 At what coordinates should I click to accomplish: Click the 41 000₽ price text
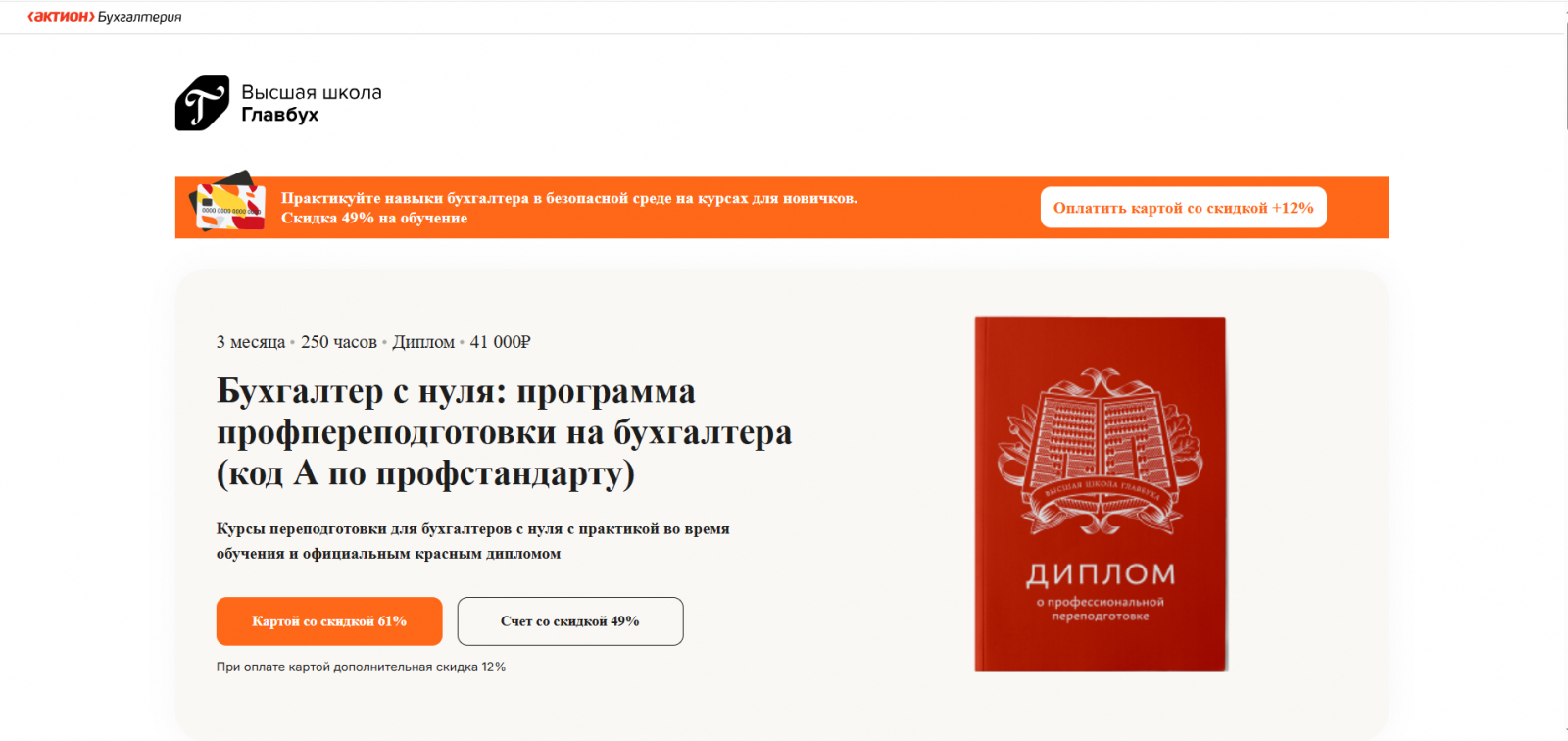[x=500, y=342]
